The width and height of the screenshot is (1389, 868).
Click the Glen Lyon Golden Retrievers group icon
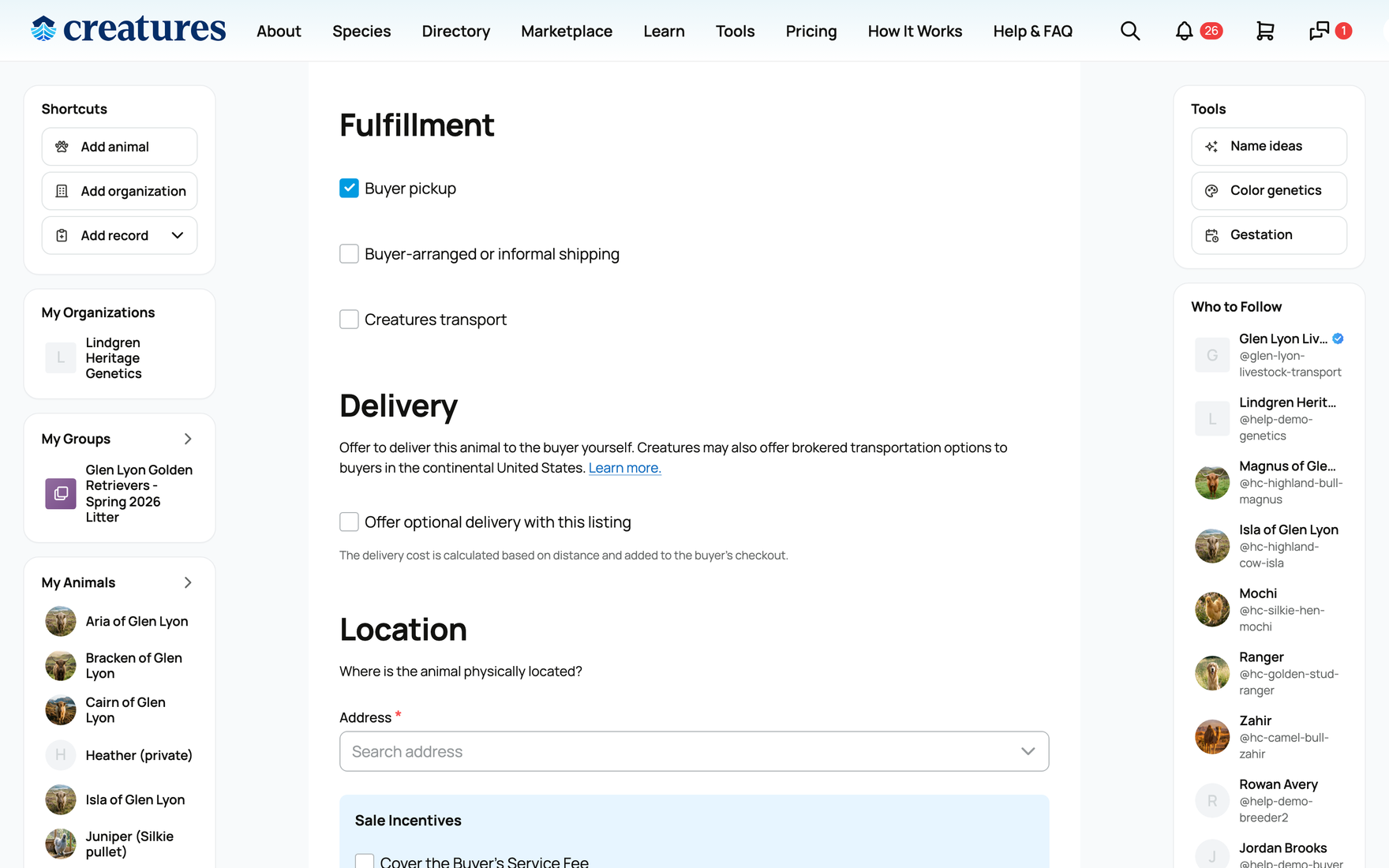coord(61,493)
